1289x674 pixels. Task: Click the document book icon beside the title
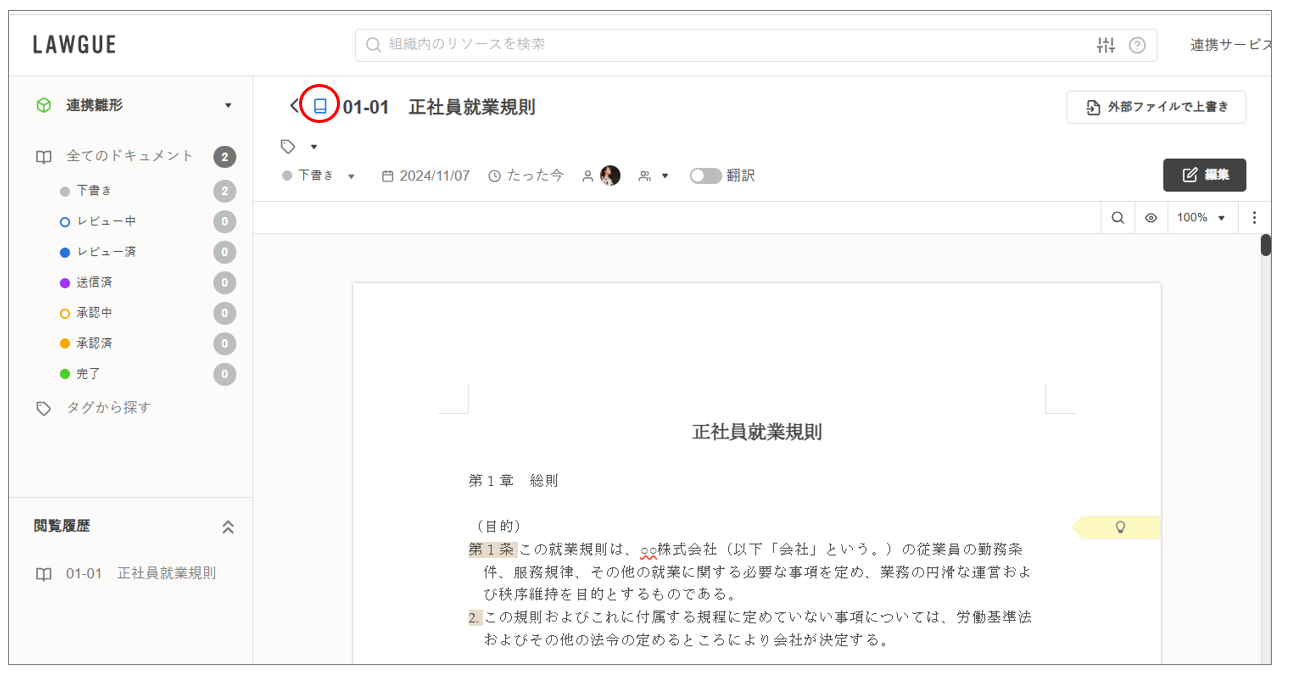tap(320, 106)
